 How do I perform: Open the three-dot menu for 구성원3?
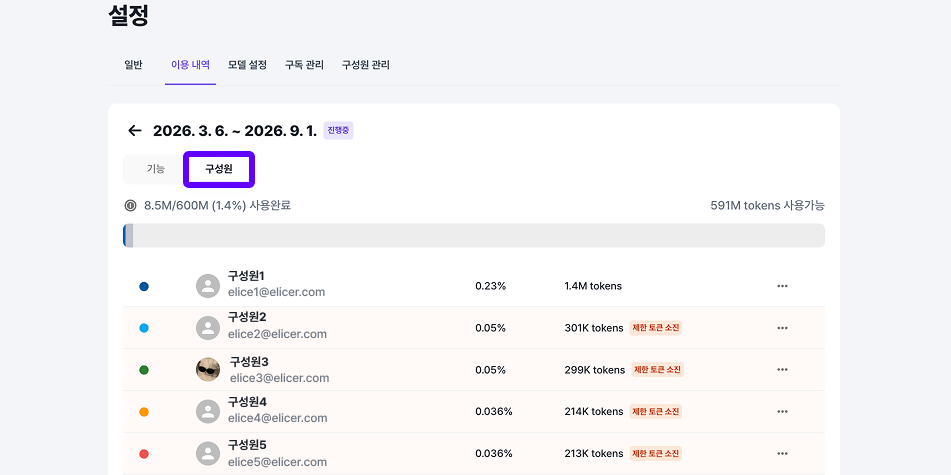point(782,370)
